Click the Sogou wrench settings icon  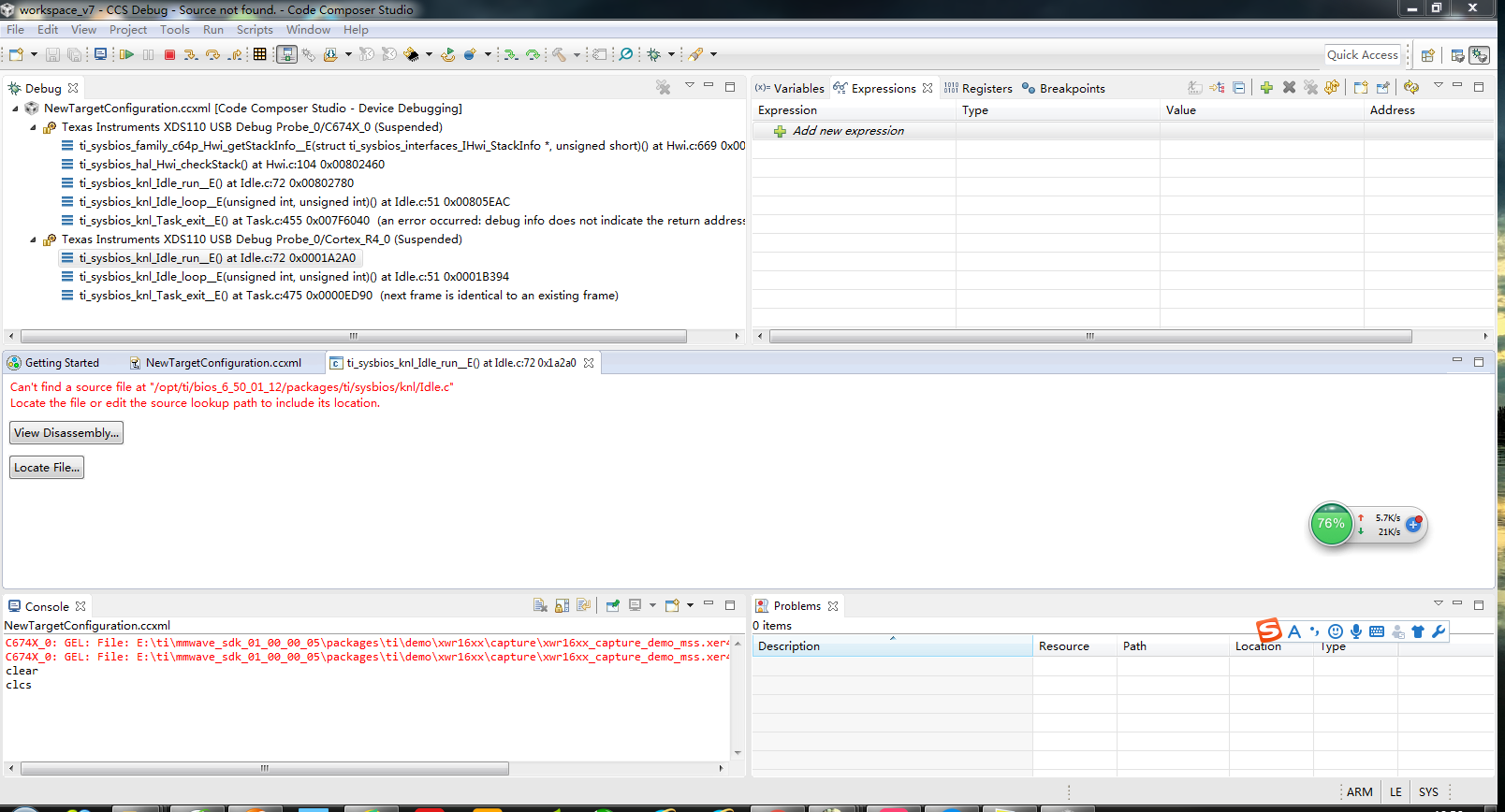[x=1439, y=631]
